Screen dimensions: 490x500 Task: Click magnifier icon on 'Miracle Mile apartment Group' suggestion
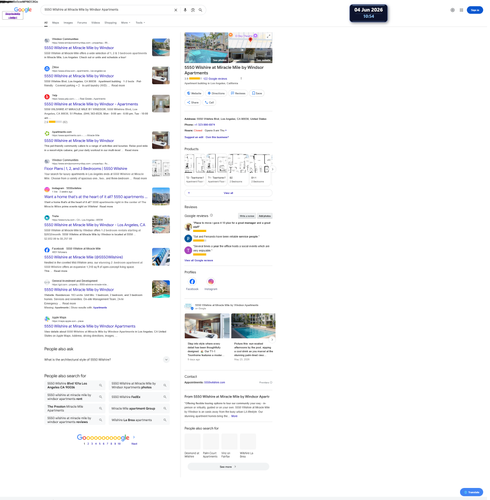(165, 408)
